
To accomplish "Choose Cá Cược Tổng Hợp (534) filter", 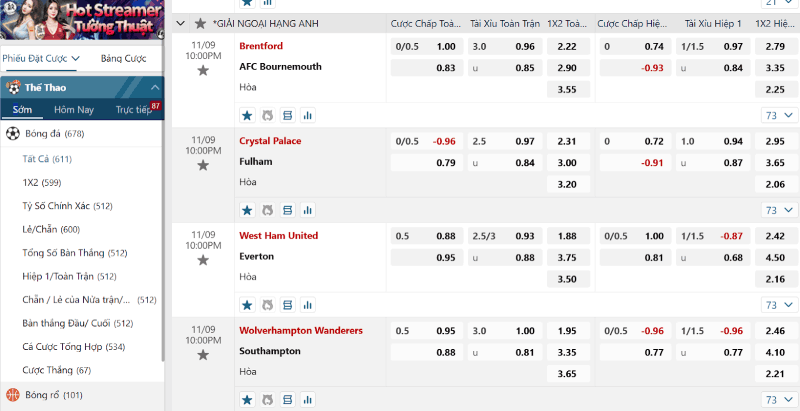I will pyautogui.click(x=73, y=347).
